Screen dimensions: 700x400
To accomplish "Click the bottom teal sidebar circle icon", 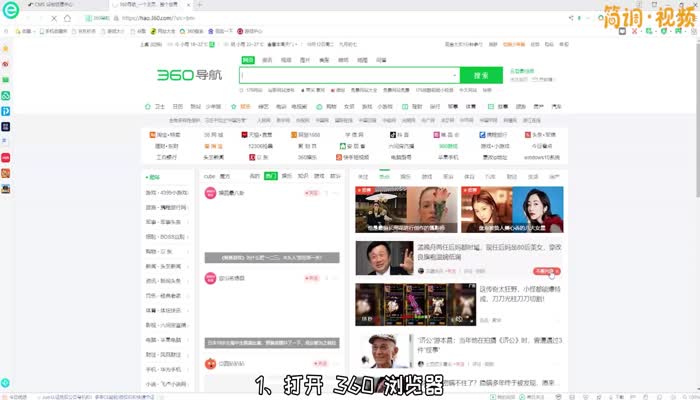I will click(5, 383).
